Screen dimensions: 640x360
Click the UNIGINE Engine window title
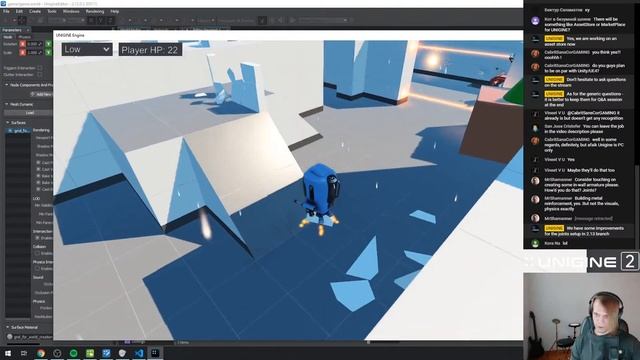(x=70, y=36)
